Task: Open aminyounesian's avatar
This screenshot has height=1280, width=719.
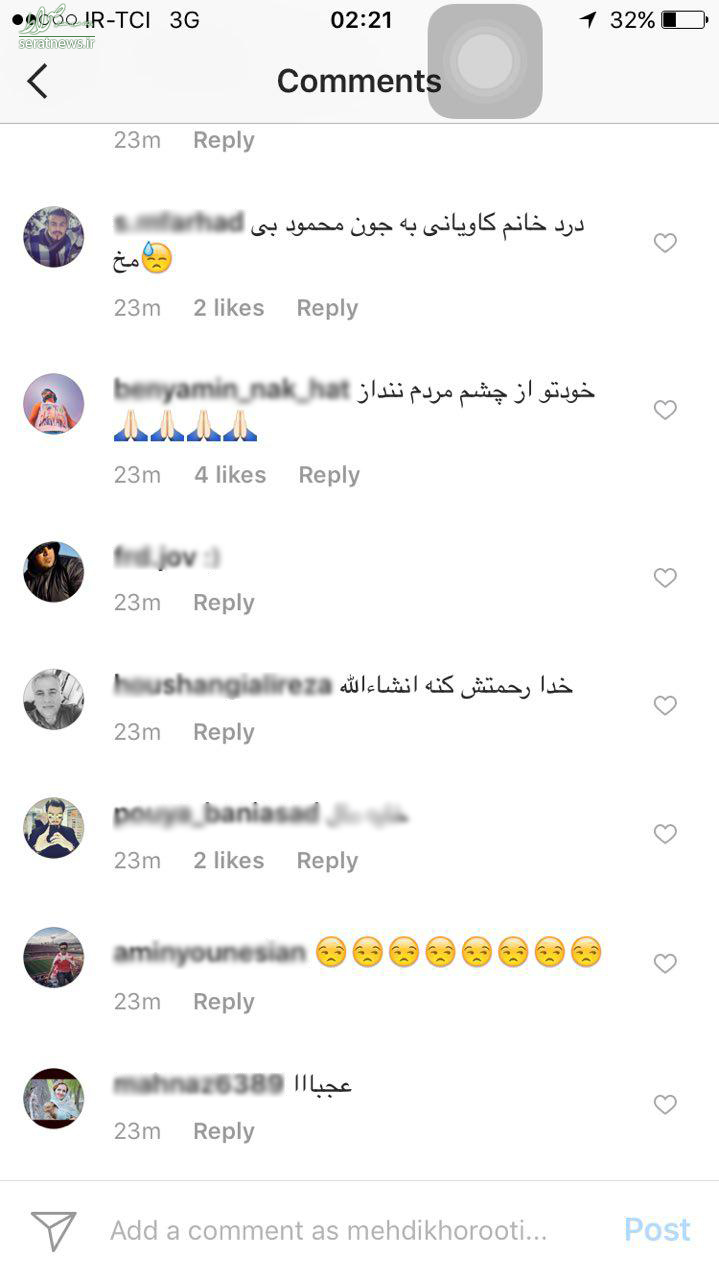Action: coord(54,957)
